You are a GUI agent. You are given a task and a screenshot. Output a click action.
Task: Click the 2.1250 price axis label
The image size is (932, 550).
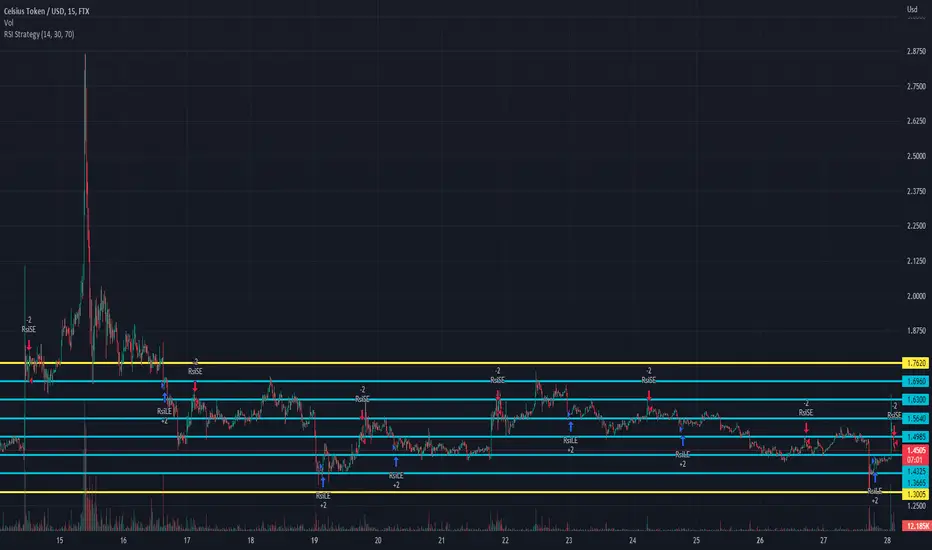916,261
